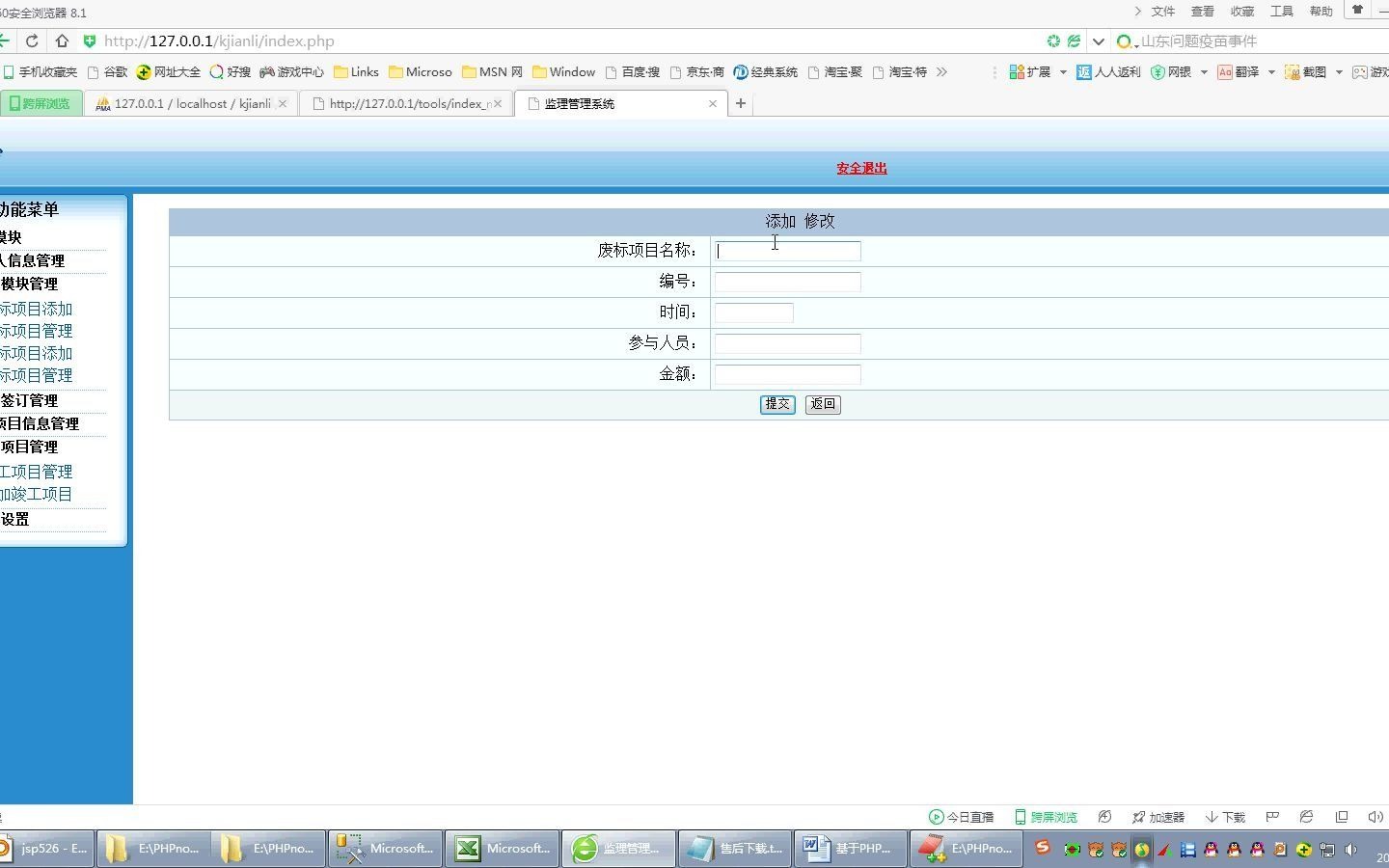Viewport: 1389px width, 868px height.
Task: Click the 返回 button
Action: pos(823,404)
